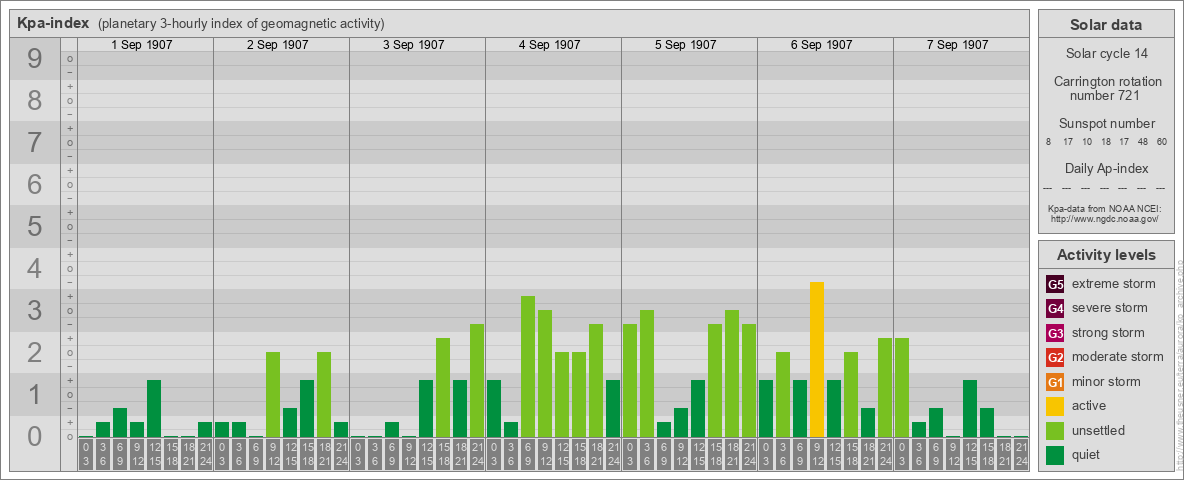
Task: Select the 1 Sep 1907 date header
Action: tap(142, 45)
